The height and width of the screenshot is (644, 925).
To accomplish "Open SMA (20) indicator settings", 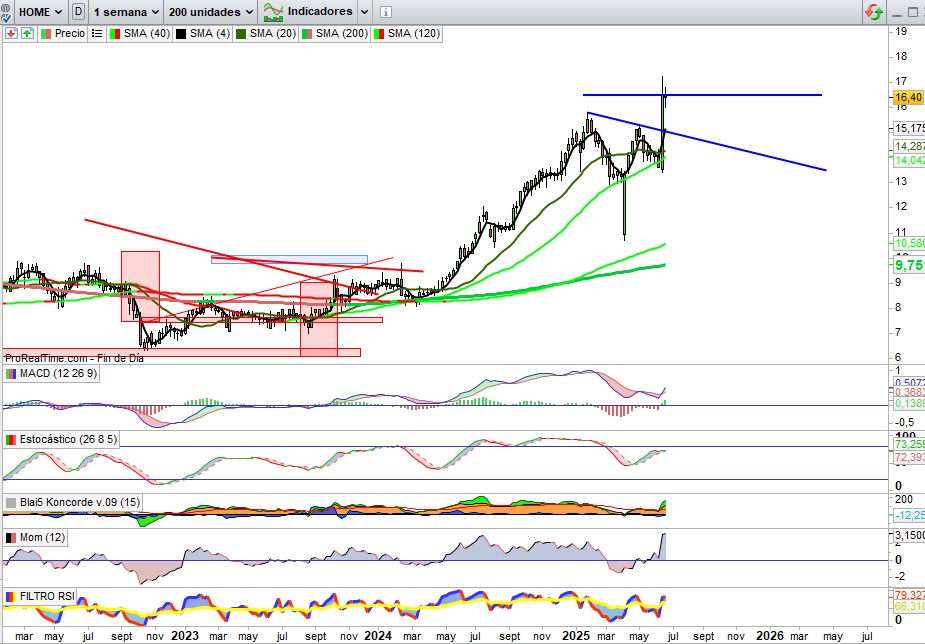I will [x=265, y=34].
